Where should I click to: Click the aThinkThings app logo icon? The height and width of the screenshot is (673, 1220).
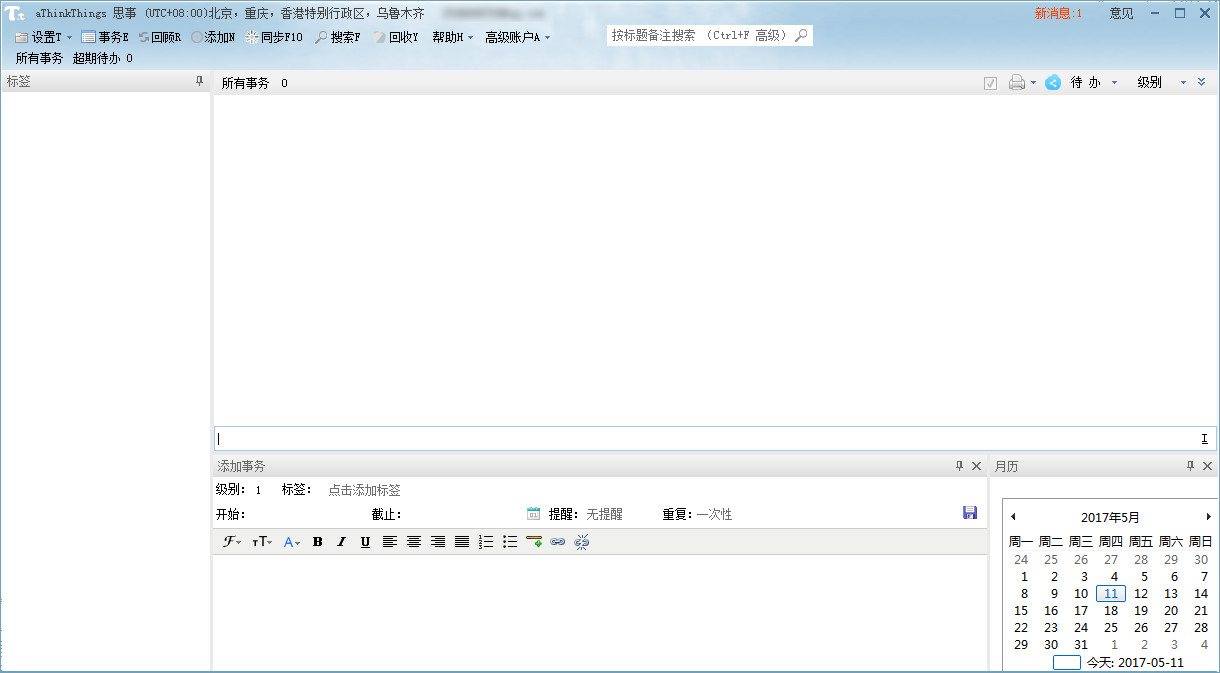(x=14, y=14)
